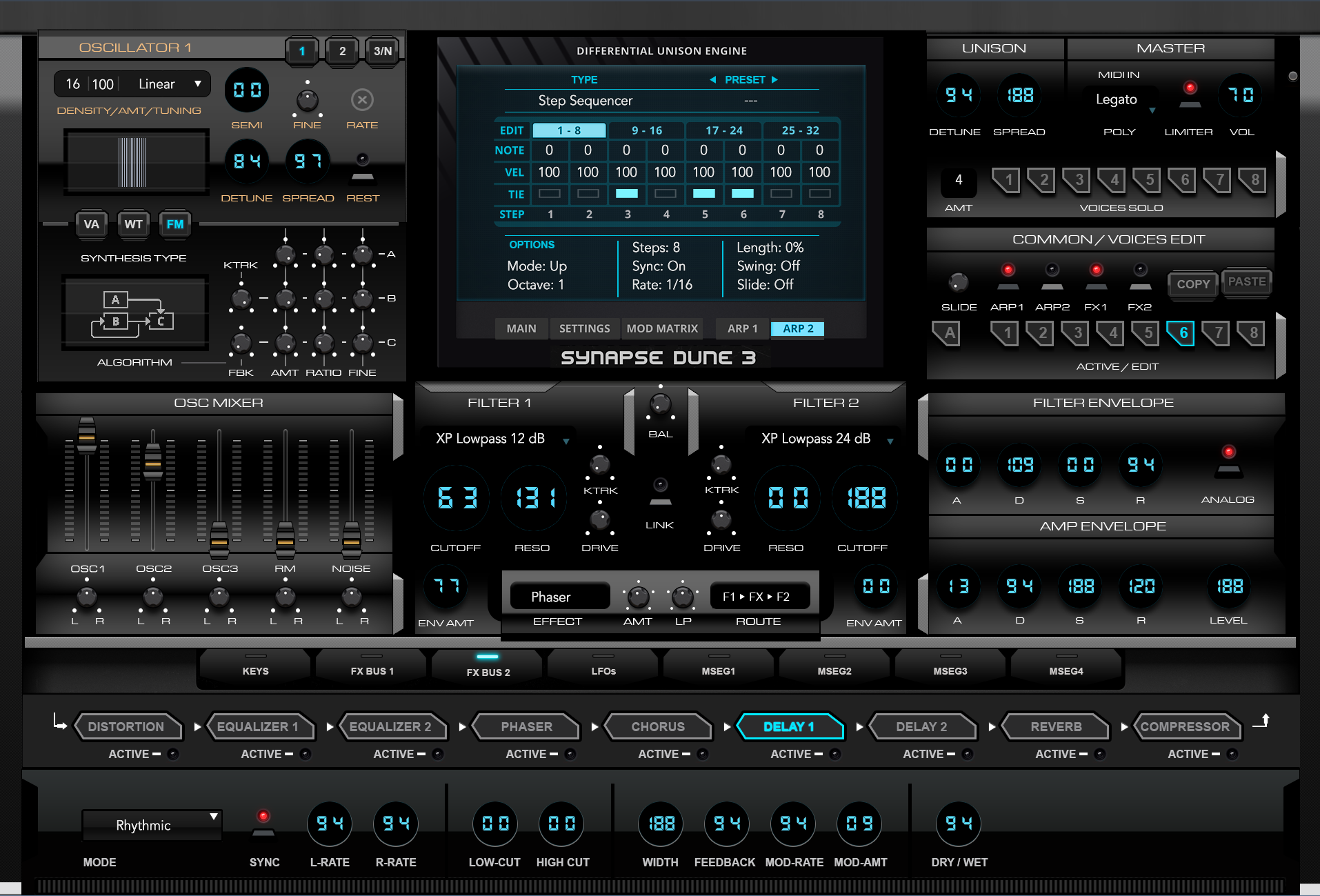Click the oscillator RATE X button
This screenshot has height=896, width=1320.
[x=362, y=100]
